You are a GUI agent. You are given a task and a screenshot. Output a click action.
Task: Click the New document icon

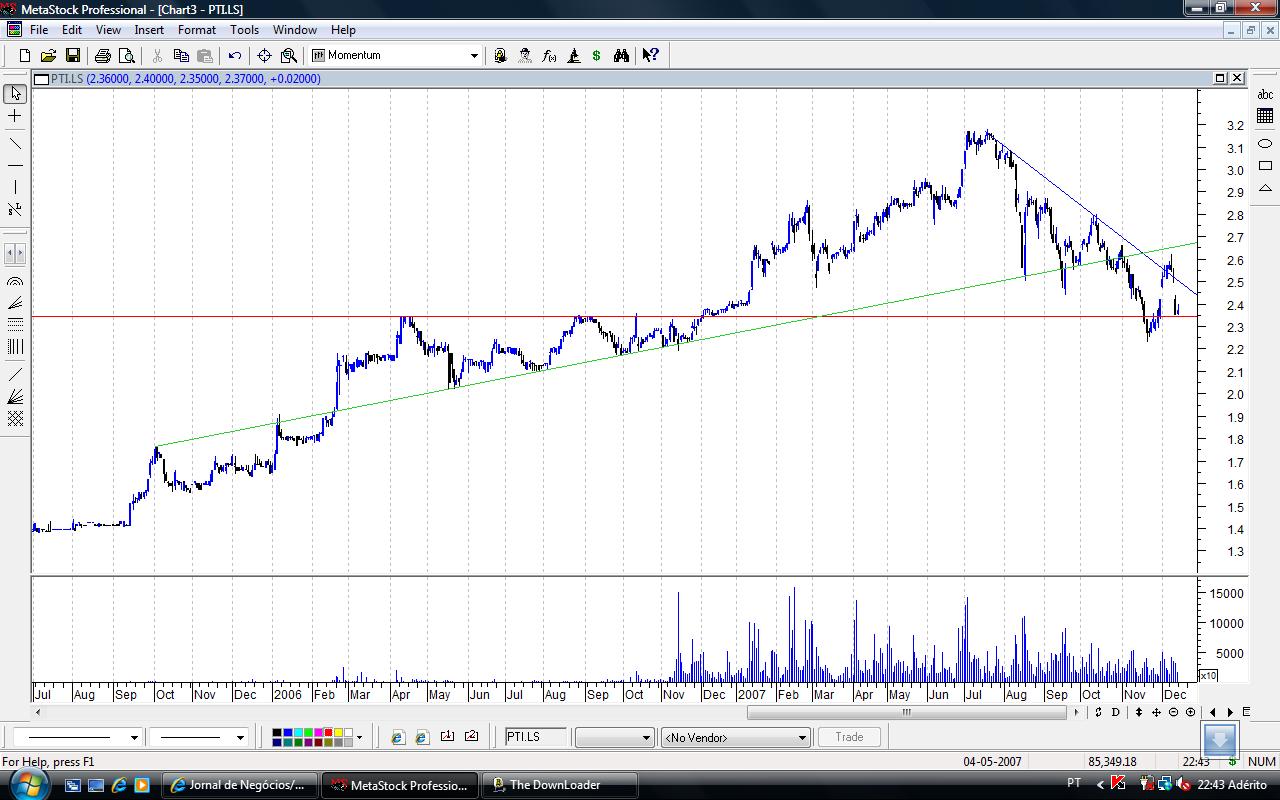[x=25, y=56]
